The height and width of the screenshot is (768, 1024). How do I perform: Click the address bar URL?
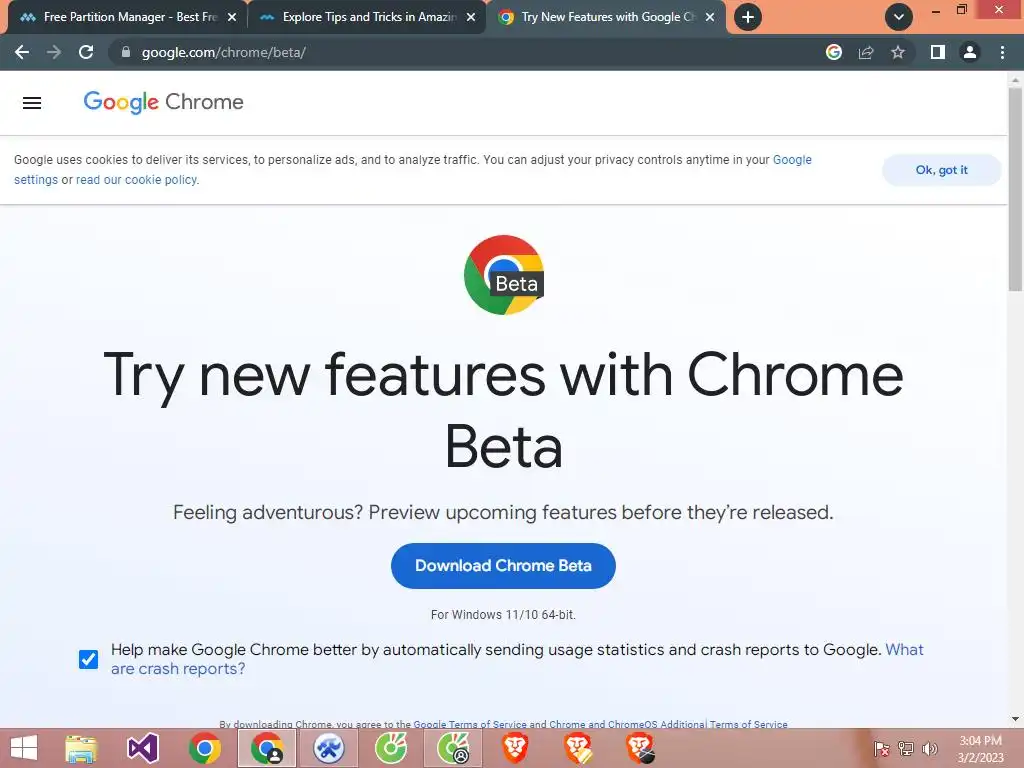point(223,52)
